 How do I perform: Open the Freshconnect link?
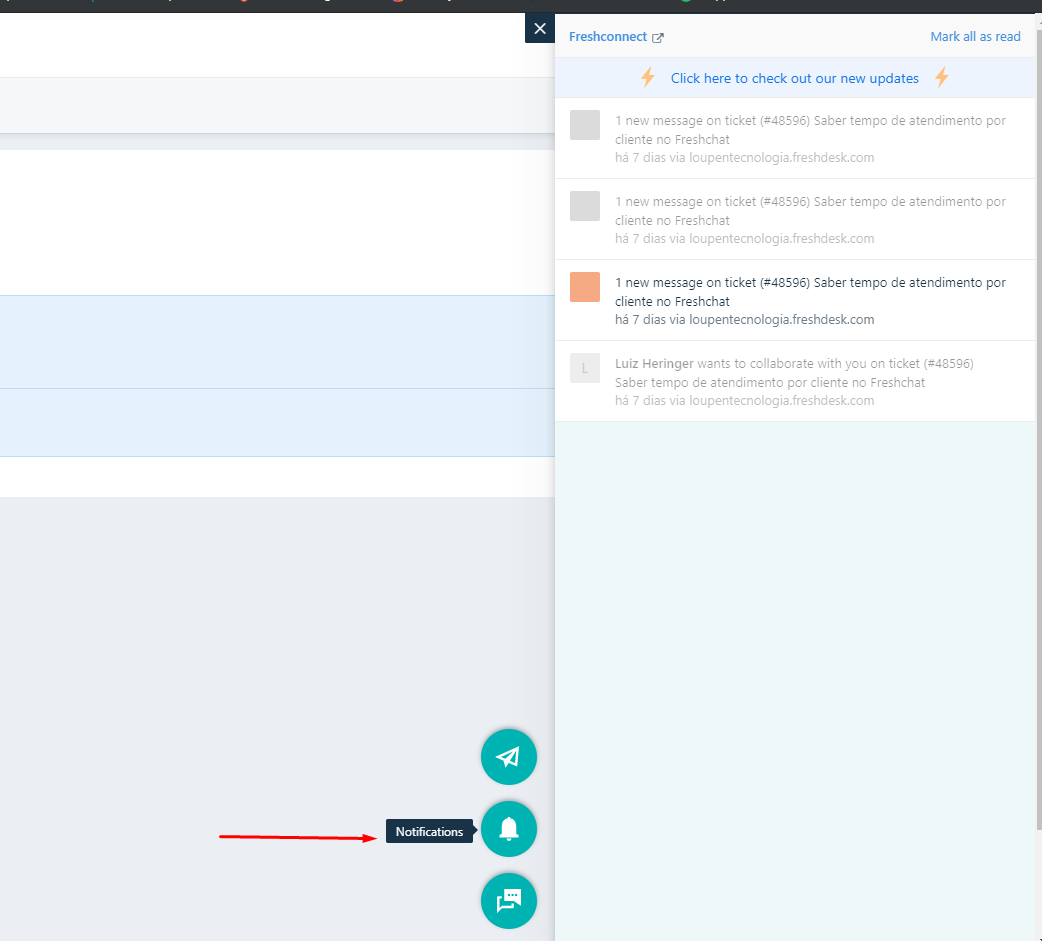pyautogui.click(x=607, y=37)
